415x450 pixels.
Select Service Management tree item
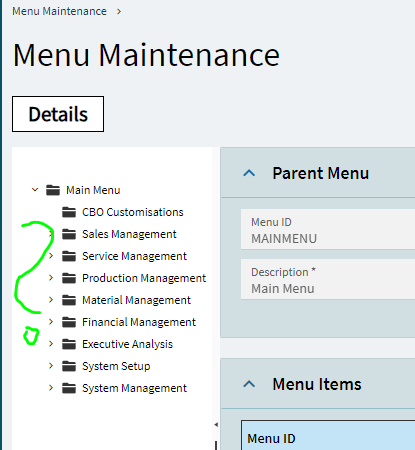134,256
